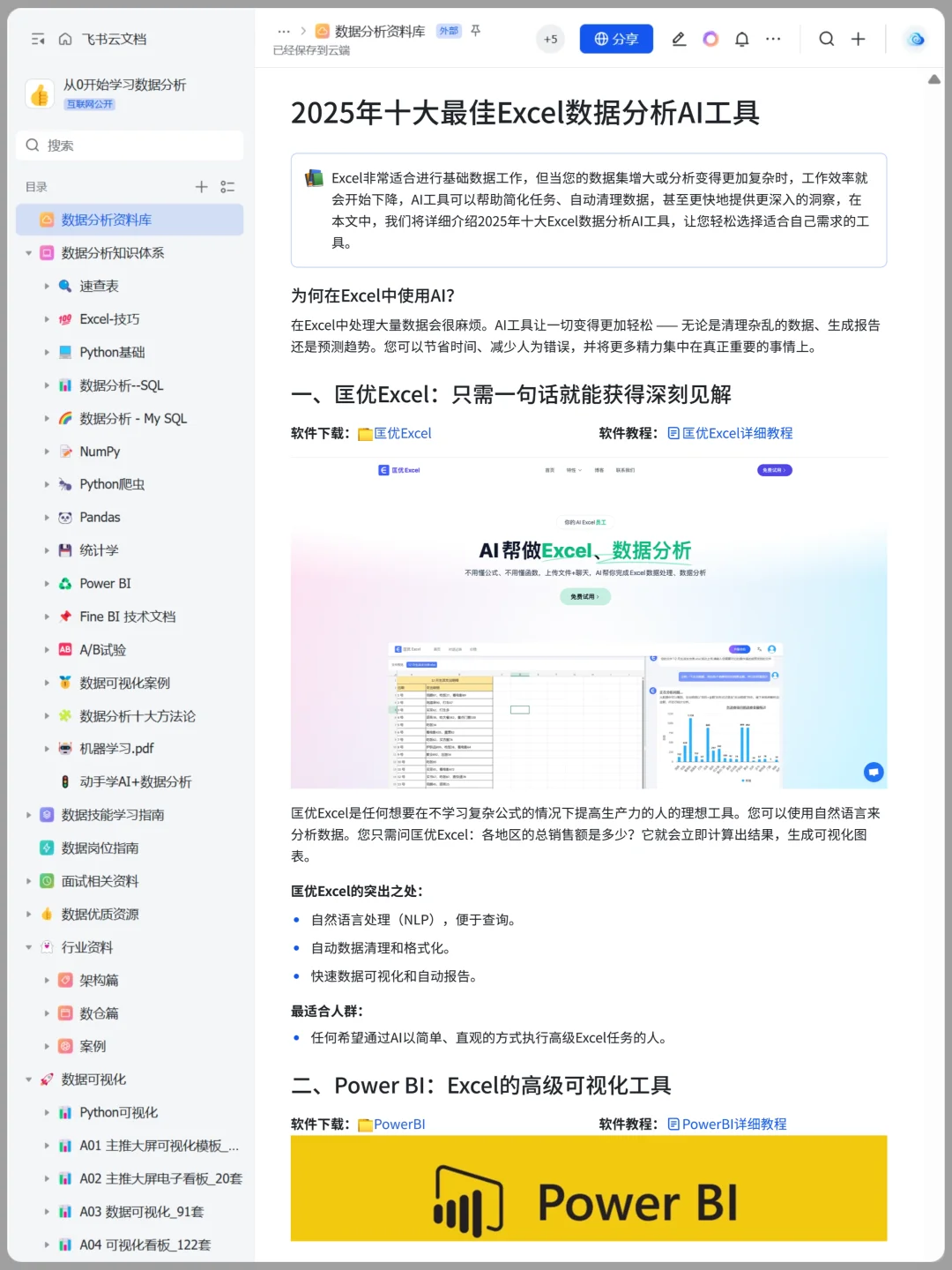Click the breadcrumb ellipsis icon
952x1270 pixels.
(284, 31)
